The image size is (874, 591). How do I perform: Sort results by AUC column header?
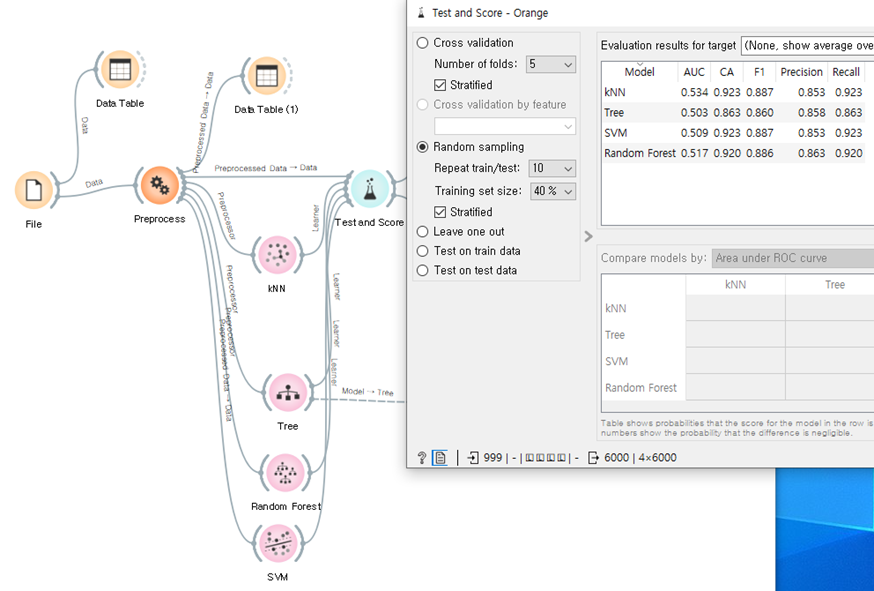(694, 72)
